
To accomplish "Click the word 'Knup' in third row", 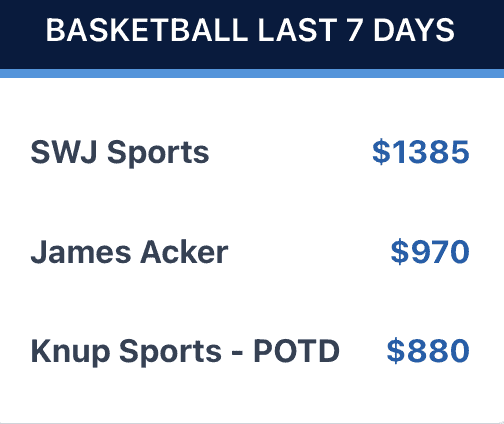I will [x=70, y=352].
